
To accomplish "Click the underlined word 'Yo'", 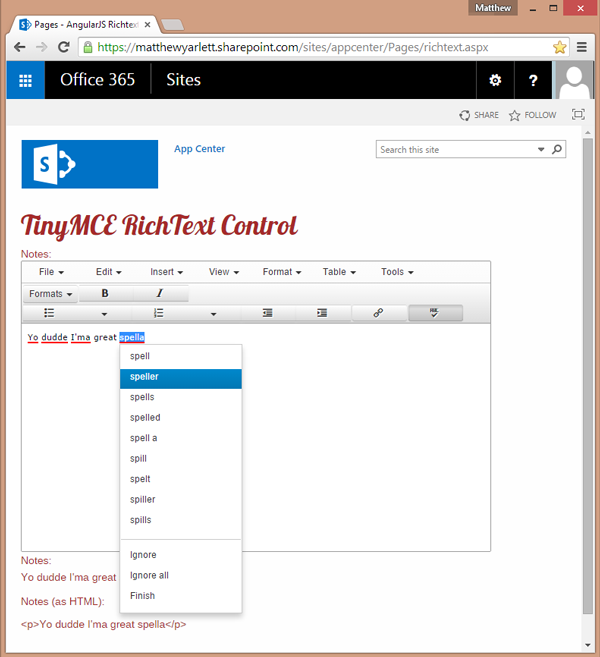I will (33, 337).
